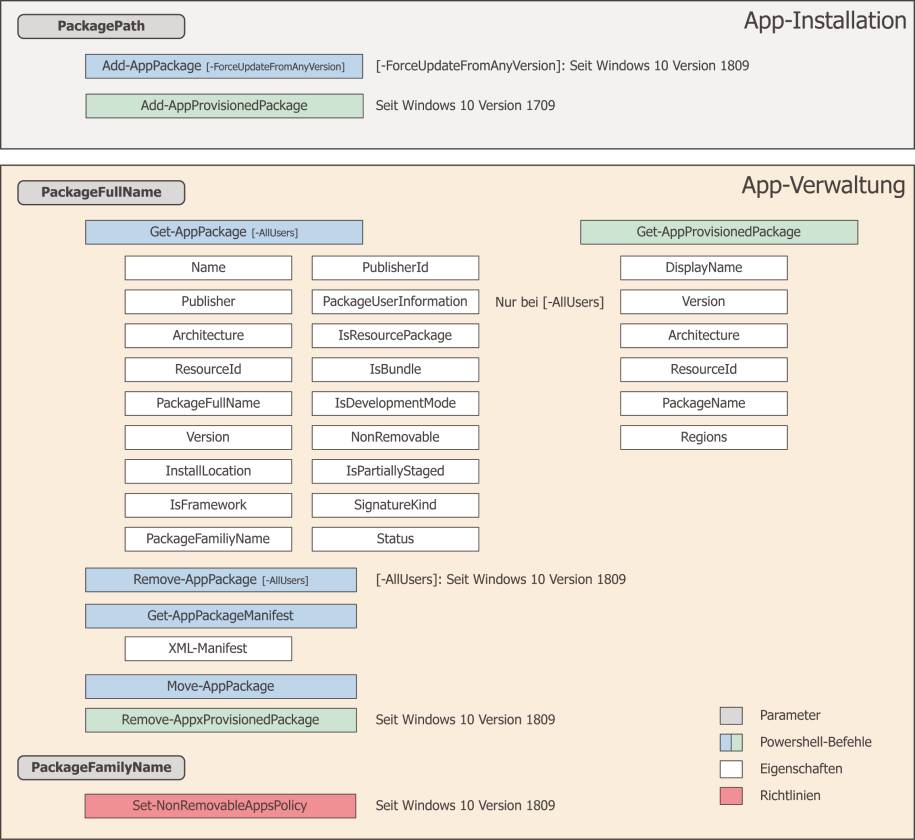The width and height of the screenshot is (915, 840).
Task: Select the Remove-AppPackage [-AllUsers] box
Action: pyautogui.click(x=221, y=580)
